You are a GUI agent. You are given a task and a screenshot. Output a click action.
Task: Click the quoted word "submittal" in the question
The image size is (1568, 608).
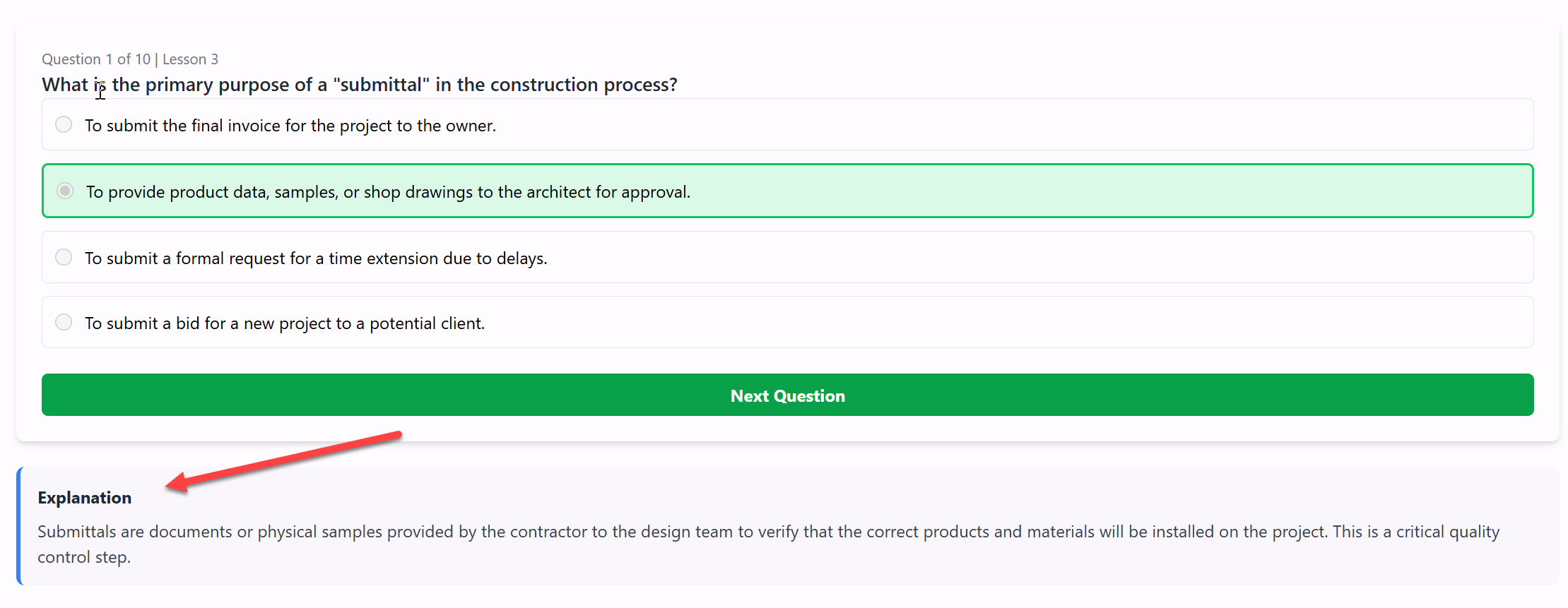pyautogui.click(x=382, y=85)
